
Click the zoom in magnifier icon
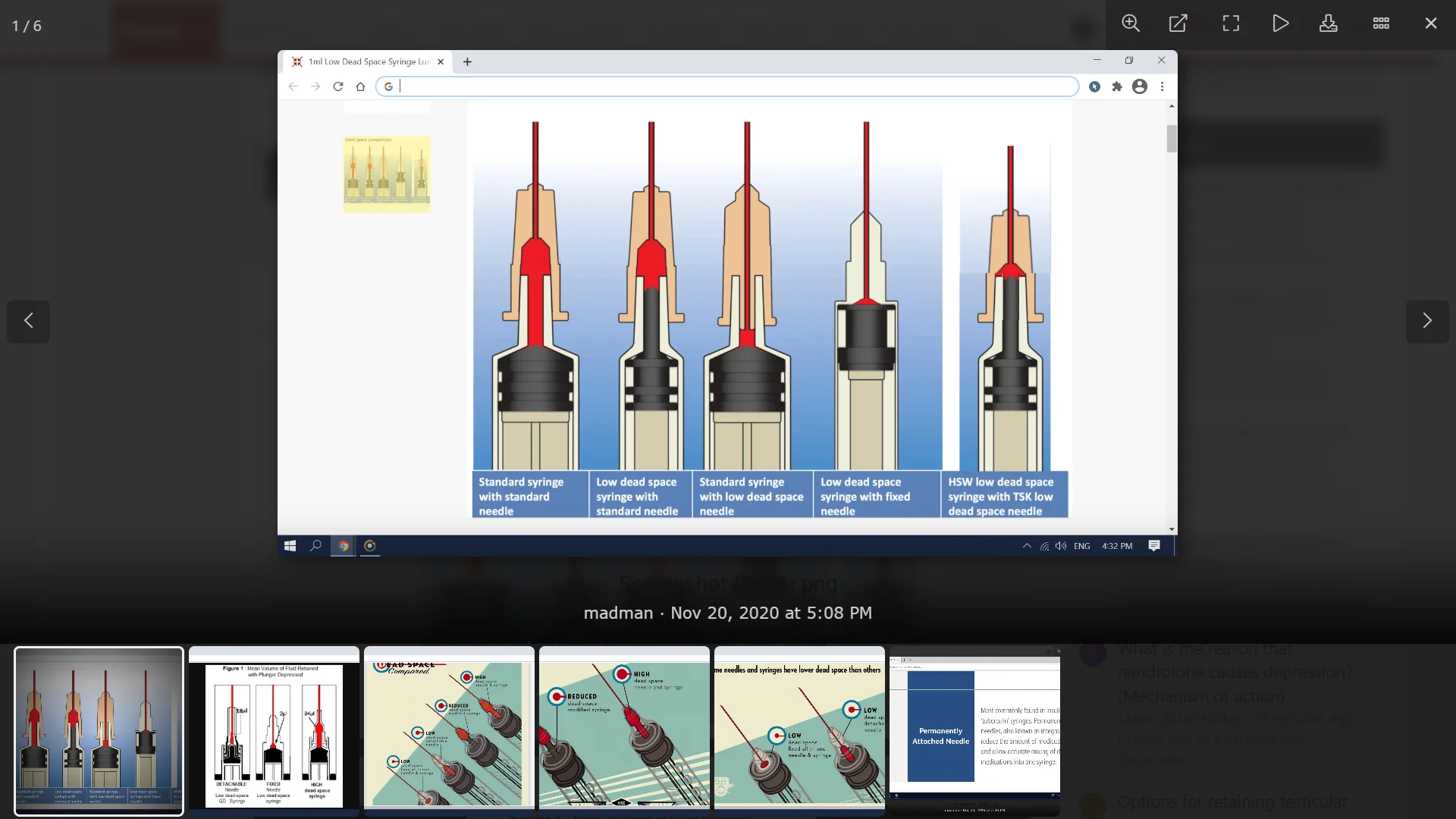1131,22
